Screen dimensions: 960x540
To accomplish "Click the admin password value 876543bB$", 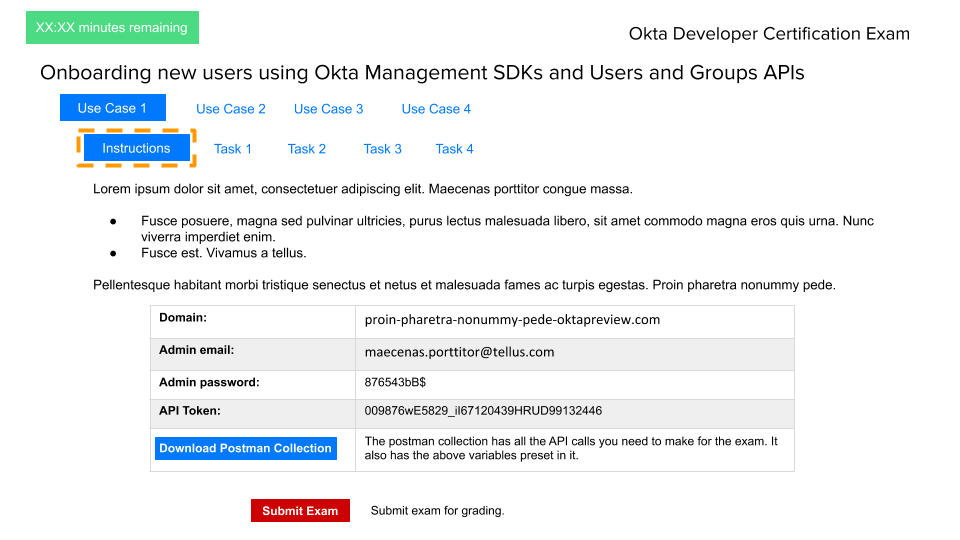I will [x=396, y=382].
